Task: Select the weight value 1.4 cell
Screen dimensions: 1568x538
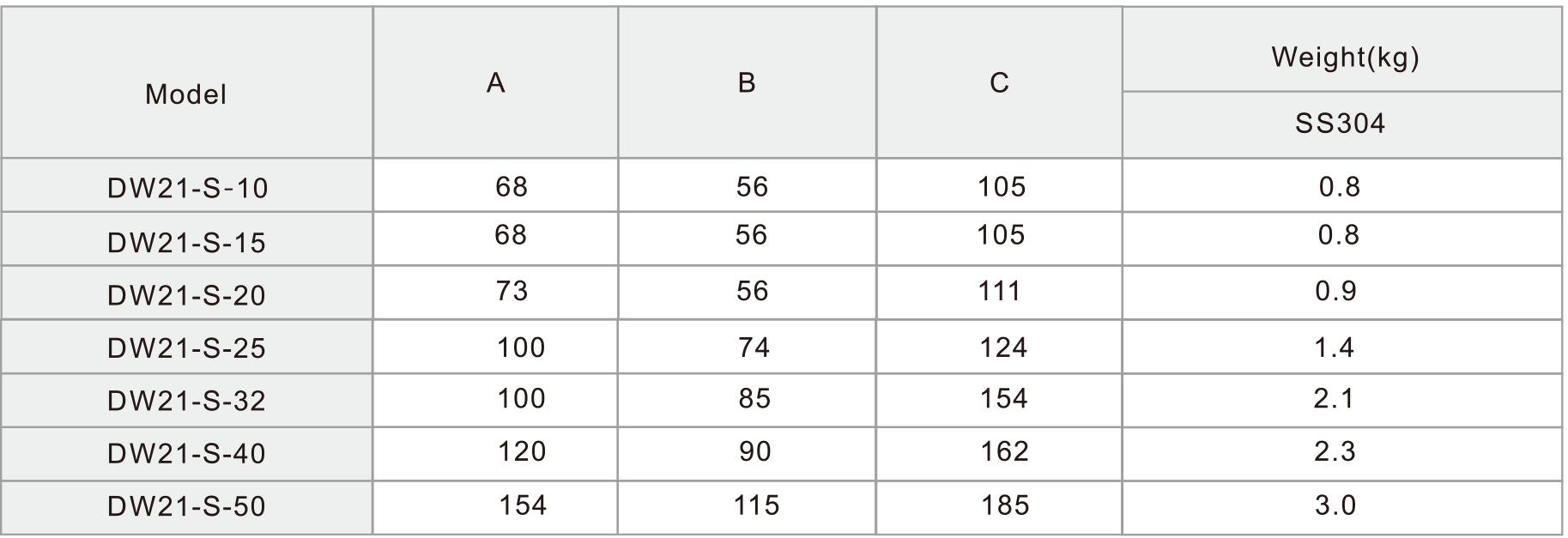Action: [1342, 348]
